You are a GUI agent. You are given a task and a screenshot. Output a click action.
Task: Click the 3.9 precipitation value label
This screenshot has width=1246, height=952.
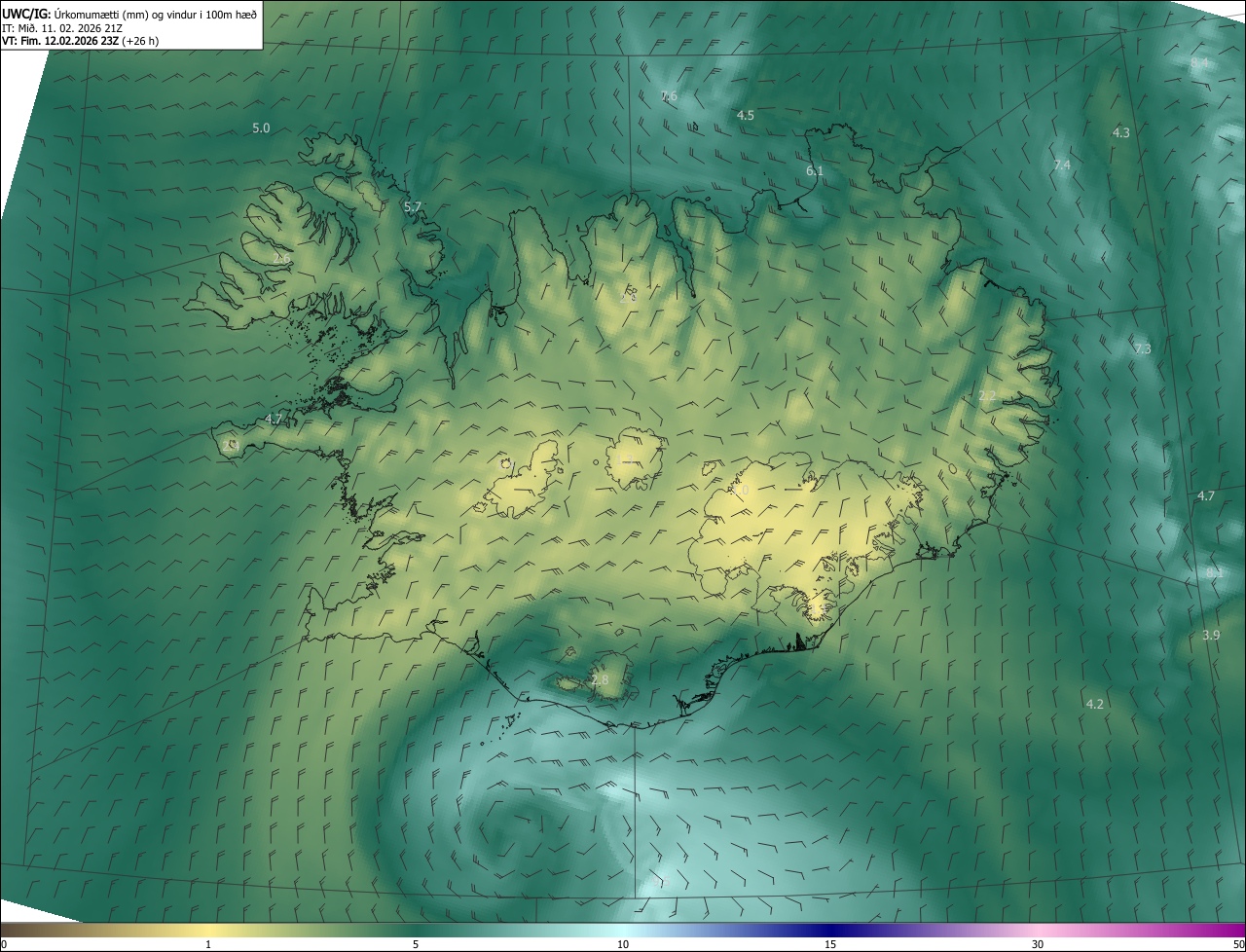click(x=1211, y=635)
